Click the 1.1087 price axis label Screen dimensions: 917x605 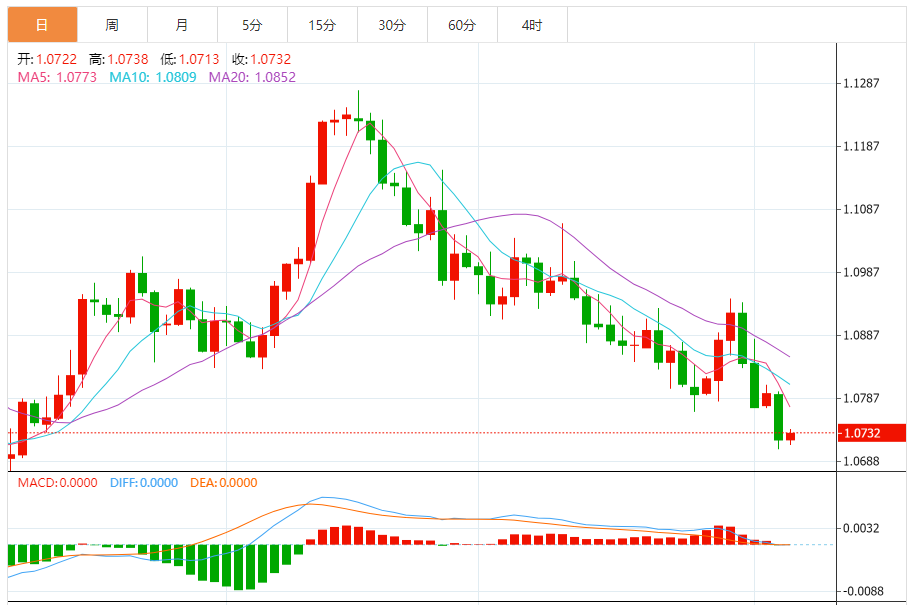point(861,209)
